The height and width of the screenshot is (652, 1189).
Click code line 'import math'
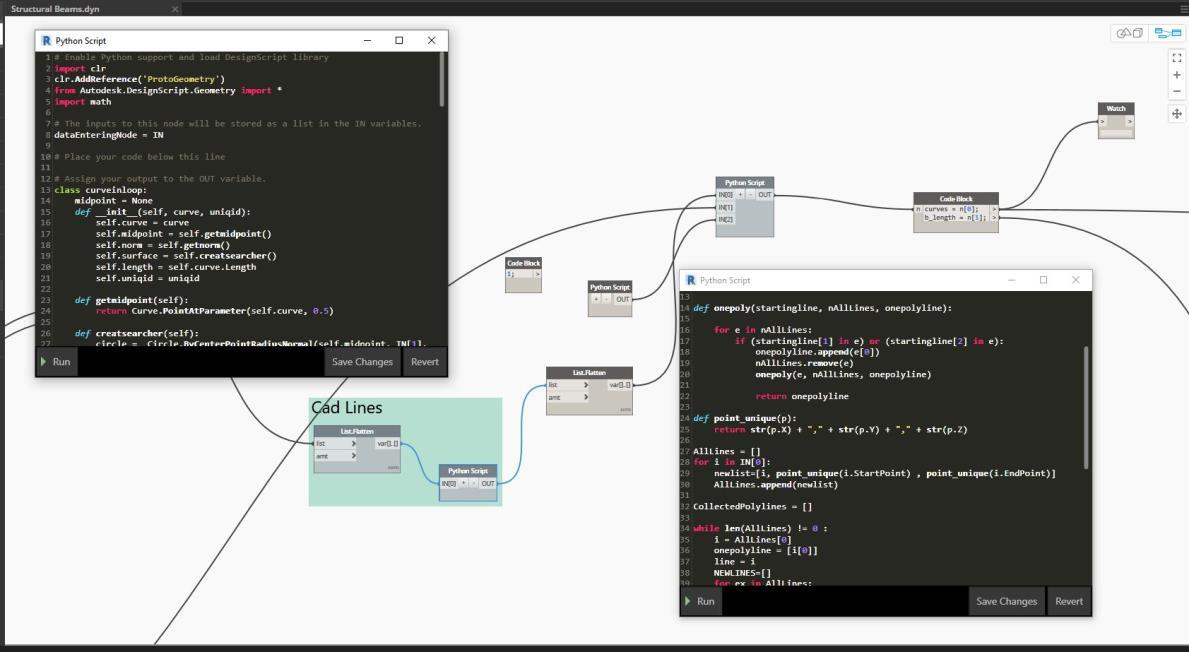[x=83, y=102]
